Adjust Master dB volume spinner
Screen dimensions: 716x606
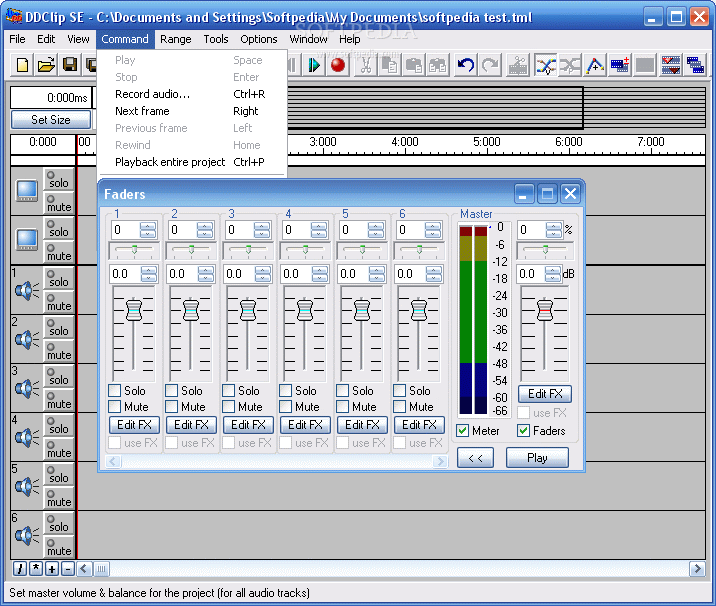(553, 274)
